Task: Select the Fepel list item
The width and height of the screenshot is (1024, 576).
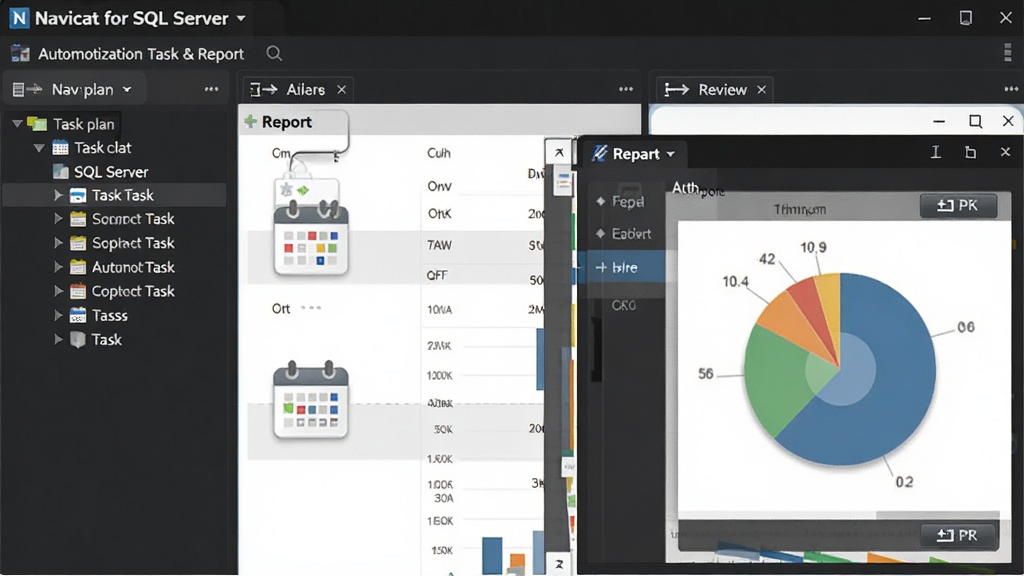Action: 627,202
